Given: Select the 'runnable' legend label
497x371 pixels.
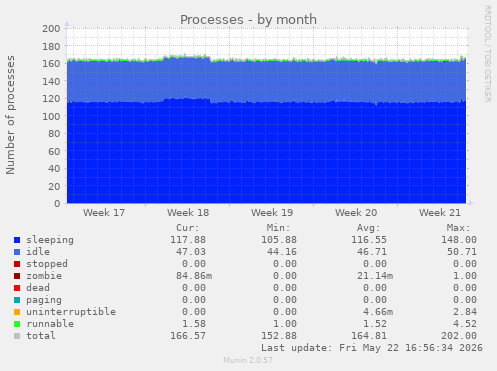Looking at the screenshot, I should tap(50, 324).
